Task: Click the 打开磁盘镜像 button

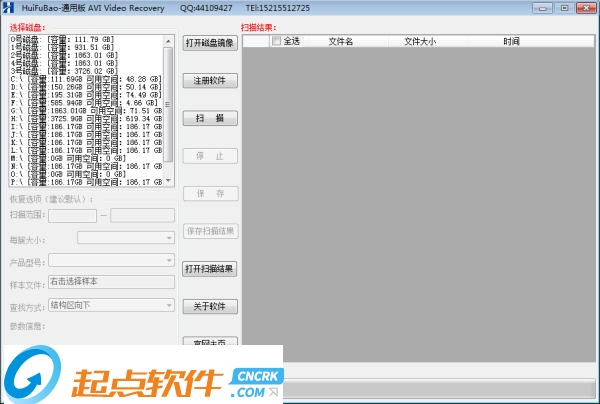Action: pyautogui.click(x=210, y=43)
